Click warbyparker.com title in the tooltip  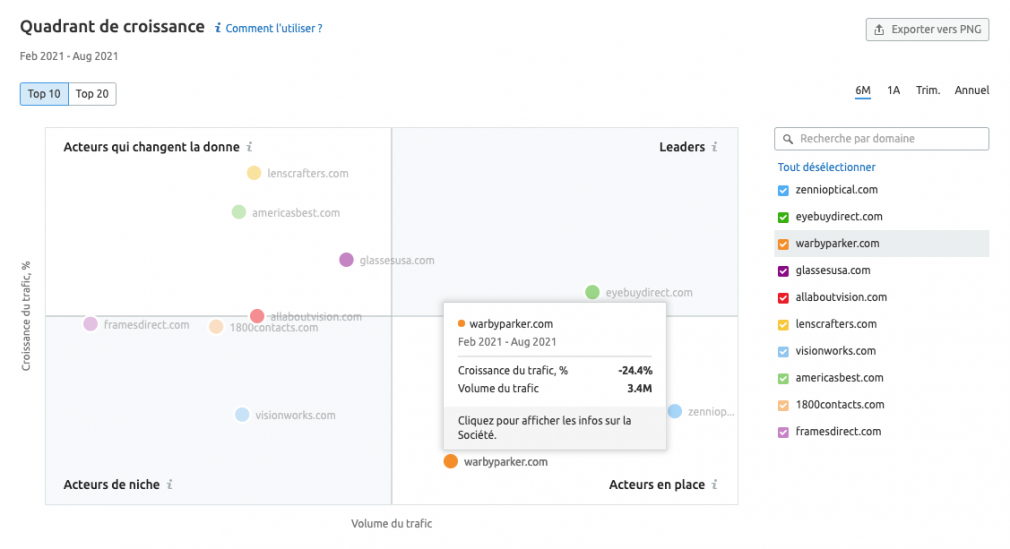511,323
